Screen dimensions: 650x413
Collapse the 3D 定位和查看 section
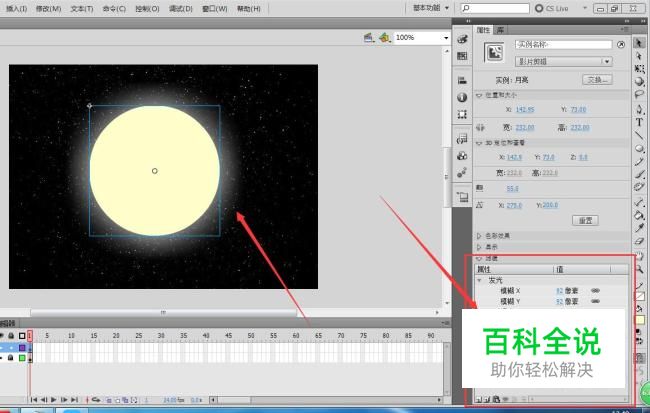479,143
